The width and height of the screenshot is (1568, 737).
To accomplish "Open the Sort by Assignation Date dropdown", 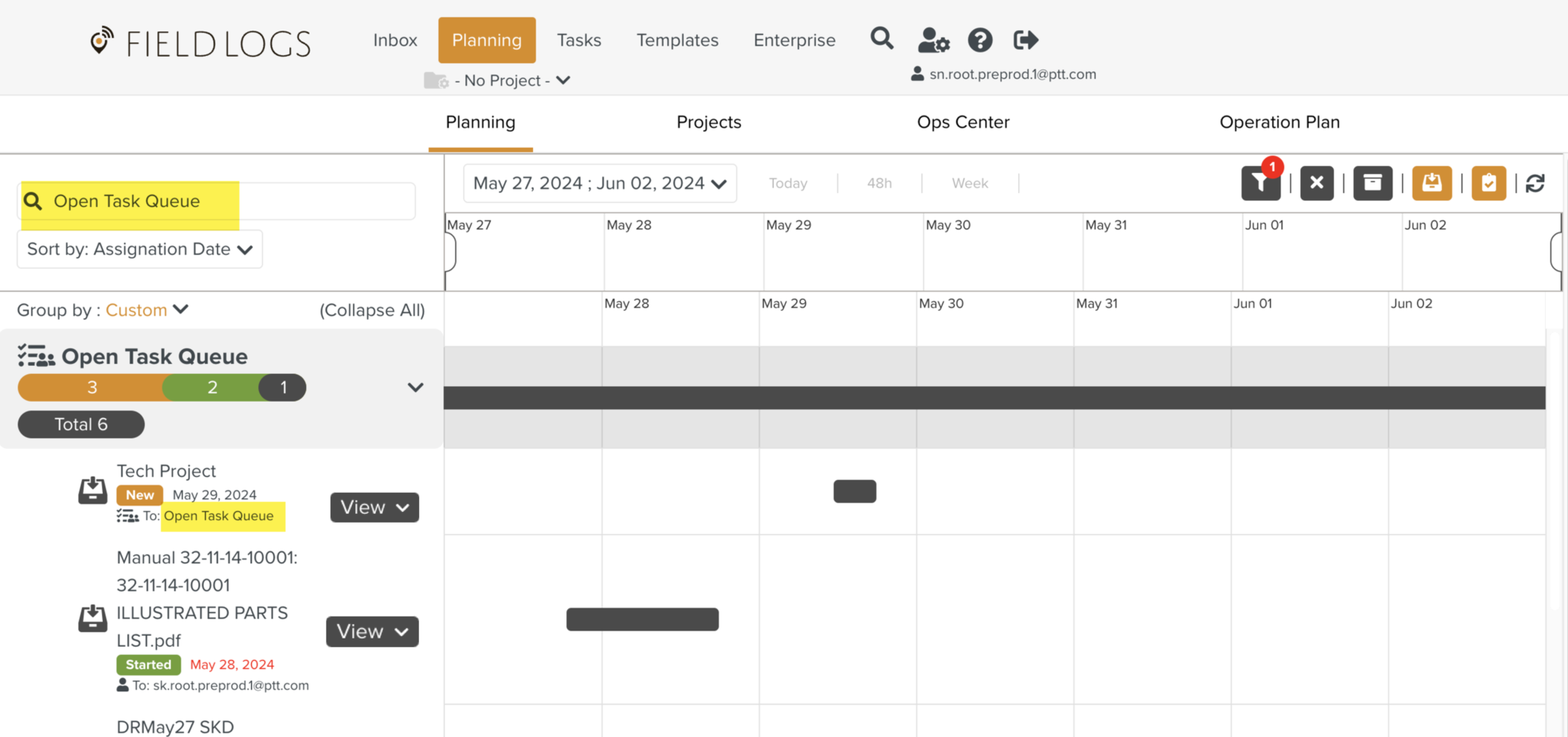I will pos(139,250).
